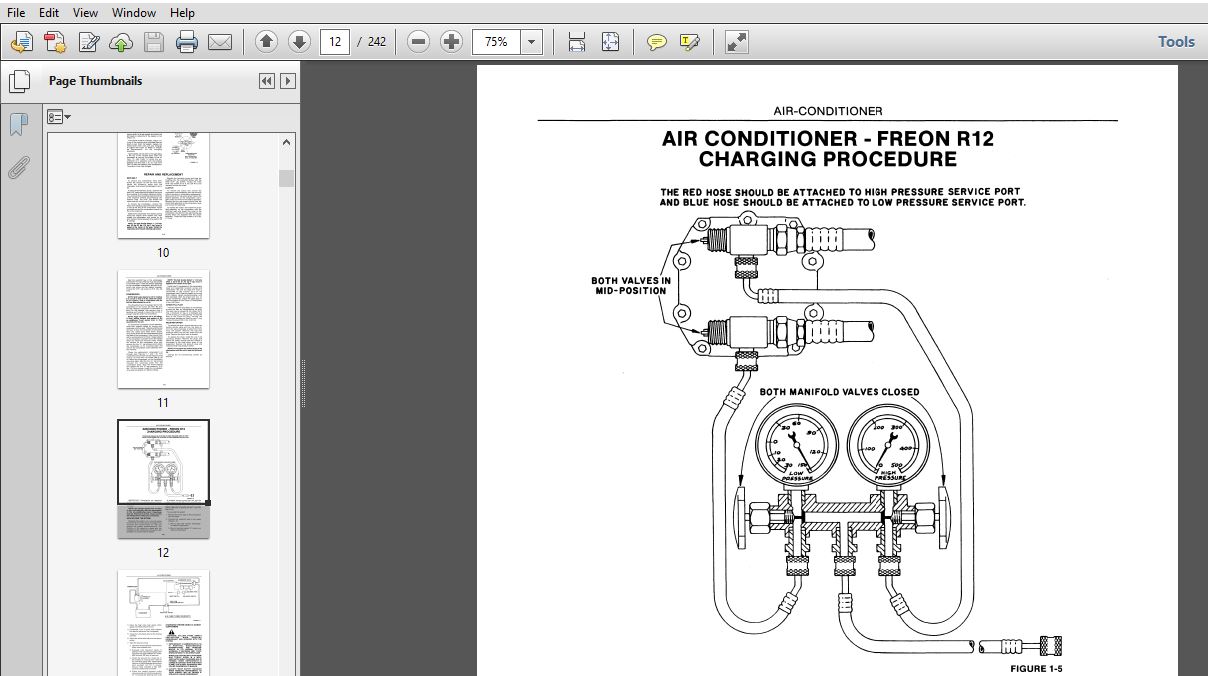
Task: Click the fit one full page icon
Action: pos(610,42)
